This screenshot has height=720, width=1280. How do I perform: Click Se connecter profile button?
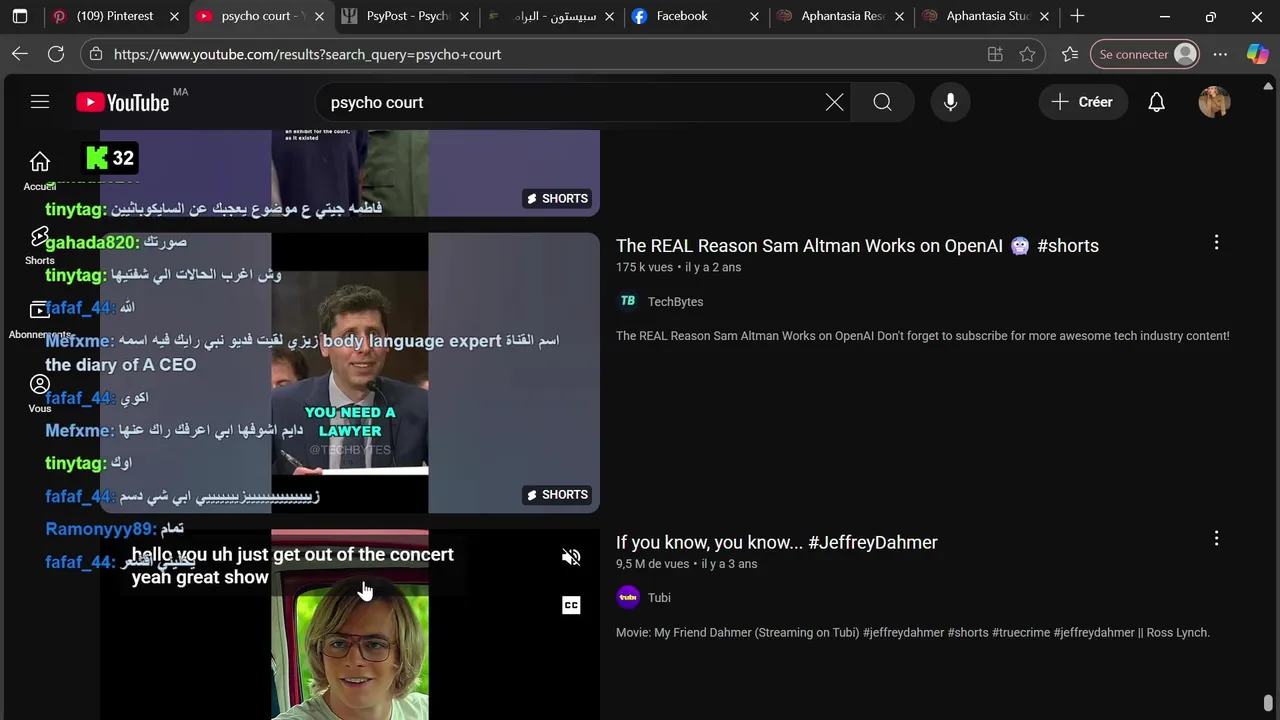[x=1145, y=54]
